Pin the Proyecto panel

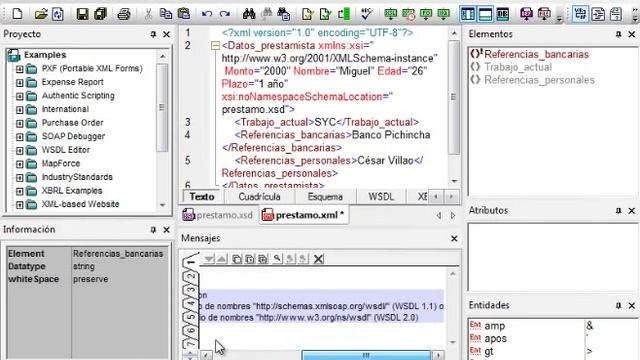click(x=153, y=34)
